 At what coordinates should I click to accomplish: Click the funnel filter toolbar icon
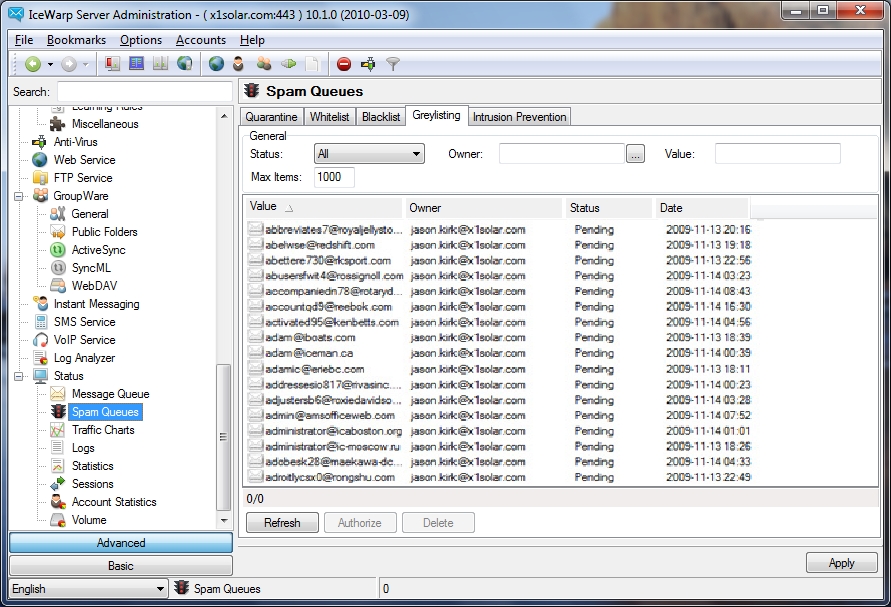(x=393, y=64)
